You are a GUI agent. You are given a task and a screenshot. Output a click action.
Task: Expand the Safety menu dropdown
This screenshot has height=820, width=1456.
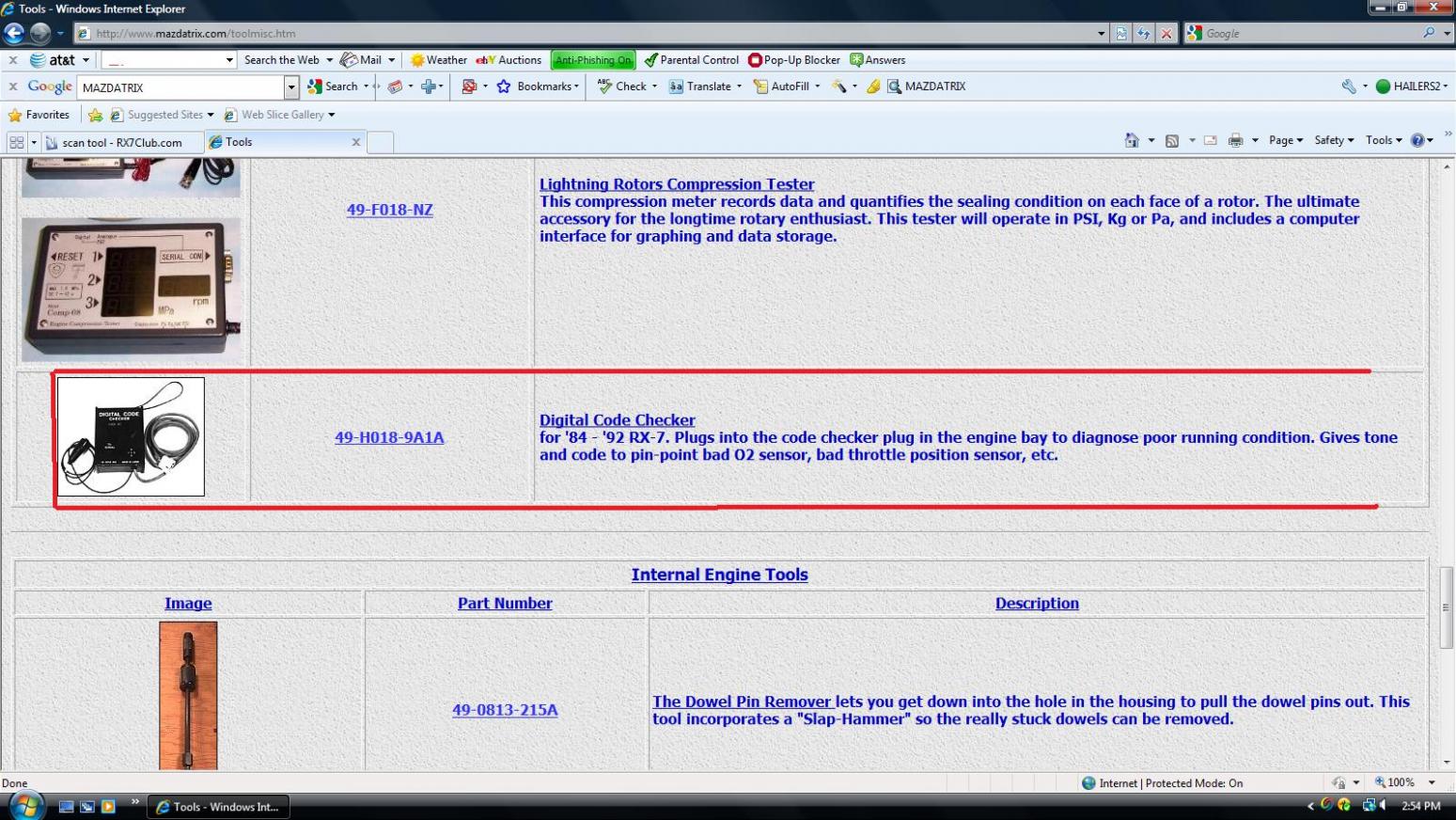(x=1333, y=140)
